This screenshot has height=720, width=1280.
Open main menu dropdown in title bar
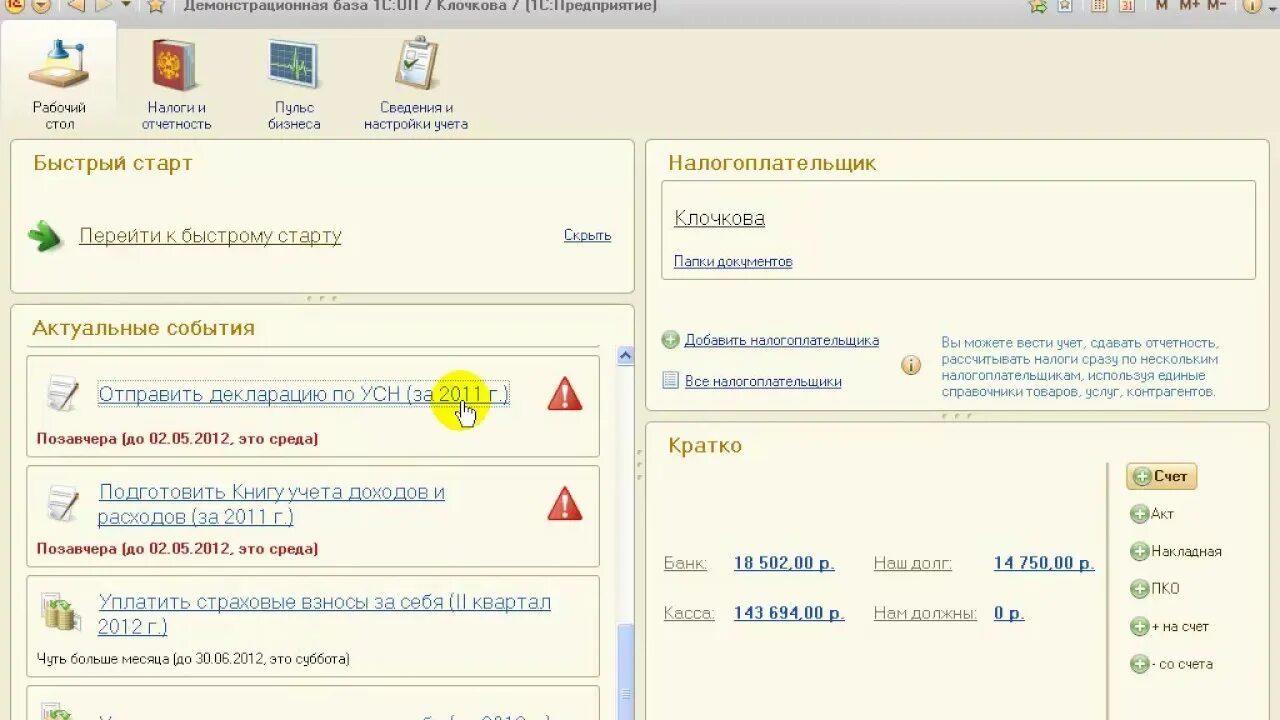point(41,6)
